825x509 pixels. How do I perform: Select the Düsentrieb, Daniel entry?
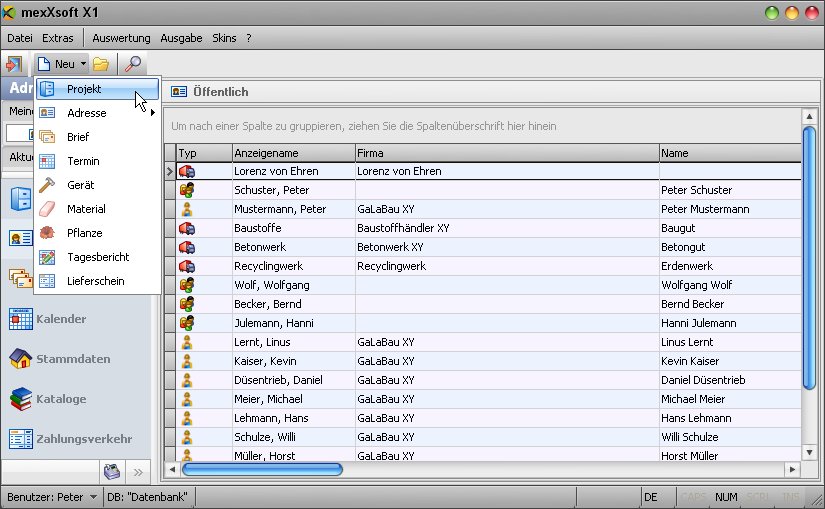pos(278,380)
